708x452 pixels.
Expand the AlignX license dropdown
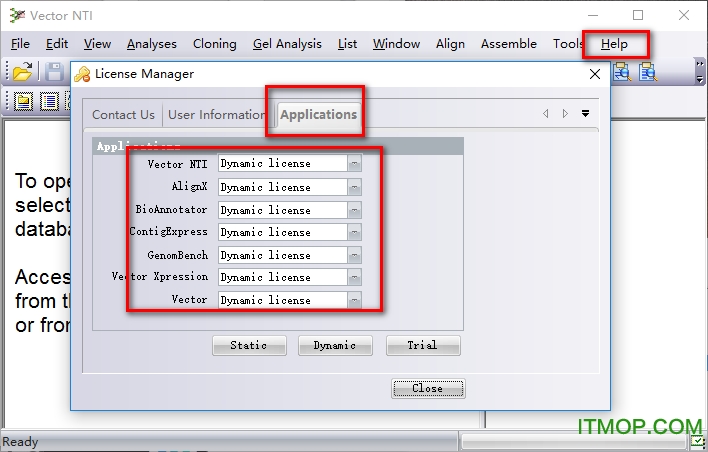[x=354, y=187]
